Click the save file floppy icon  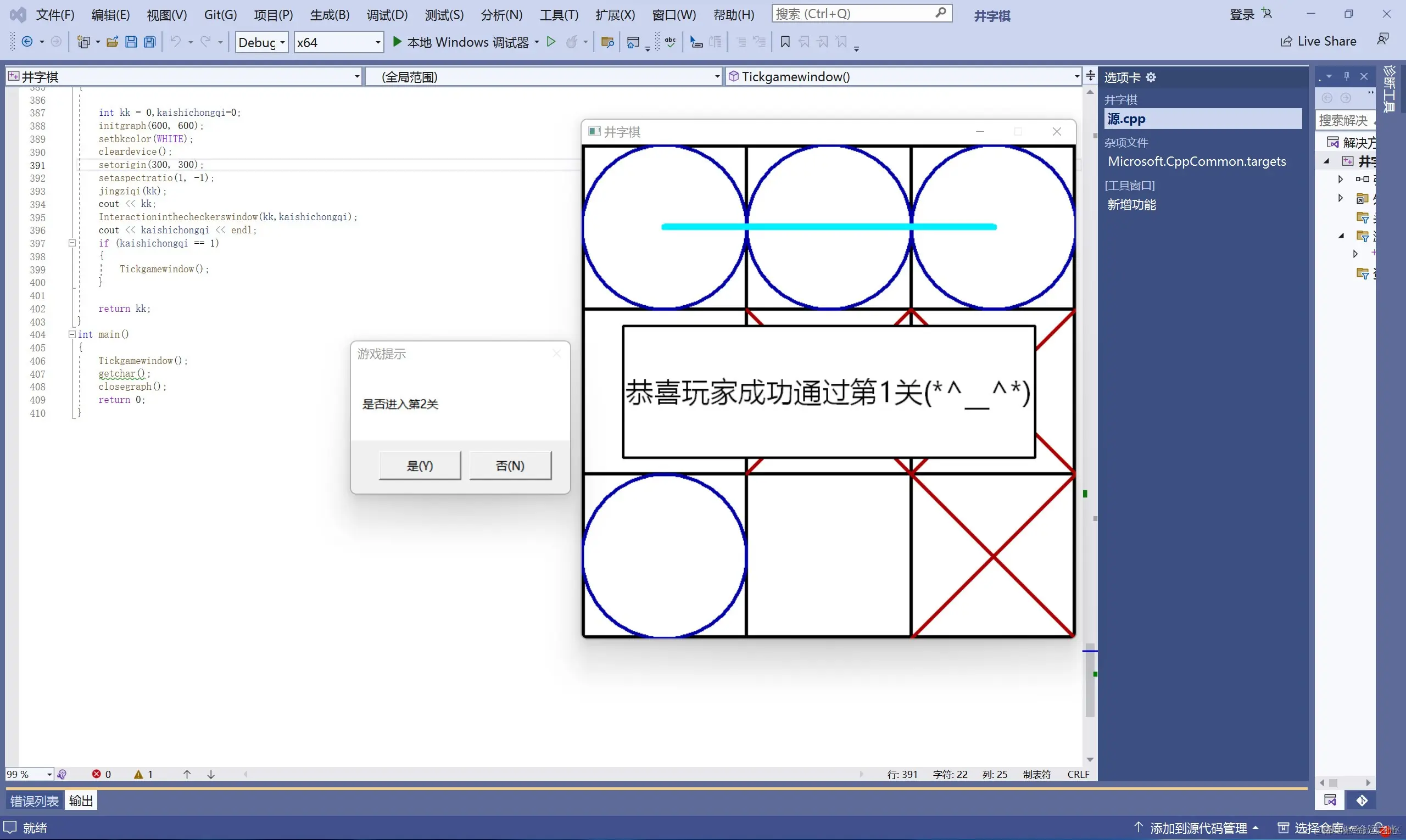131,42
